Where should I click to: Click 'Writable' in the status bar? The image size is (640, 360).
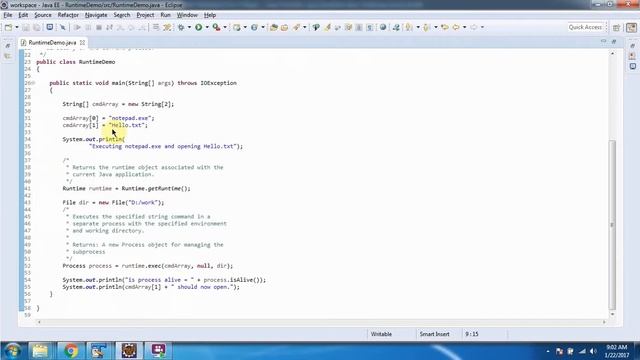pos(381,334)
